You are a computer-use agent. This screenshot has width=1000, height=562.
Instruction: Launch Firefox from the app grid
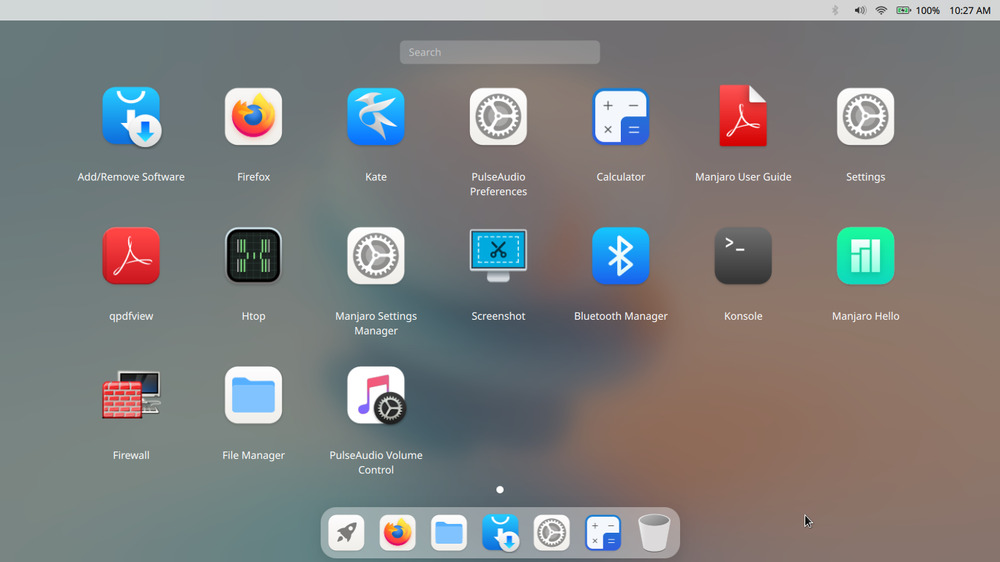[x=253, y=117]
